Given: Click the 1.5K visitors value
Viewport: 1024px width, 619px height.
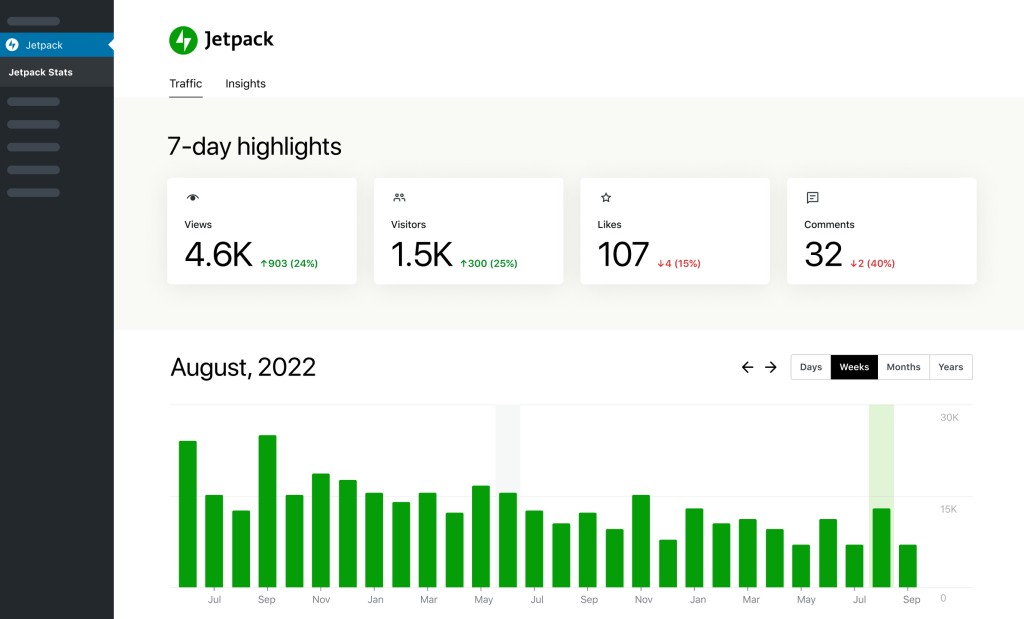Looking at the screenshot, I should [422, 255].
